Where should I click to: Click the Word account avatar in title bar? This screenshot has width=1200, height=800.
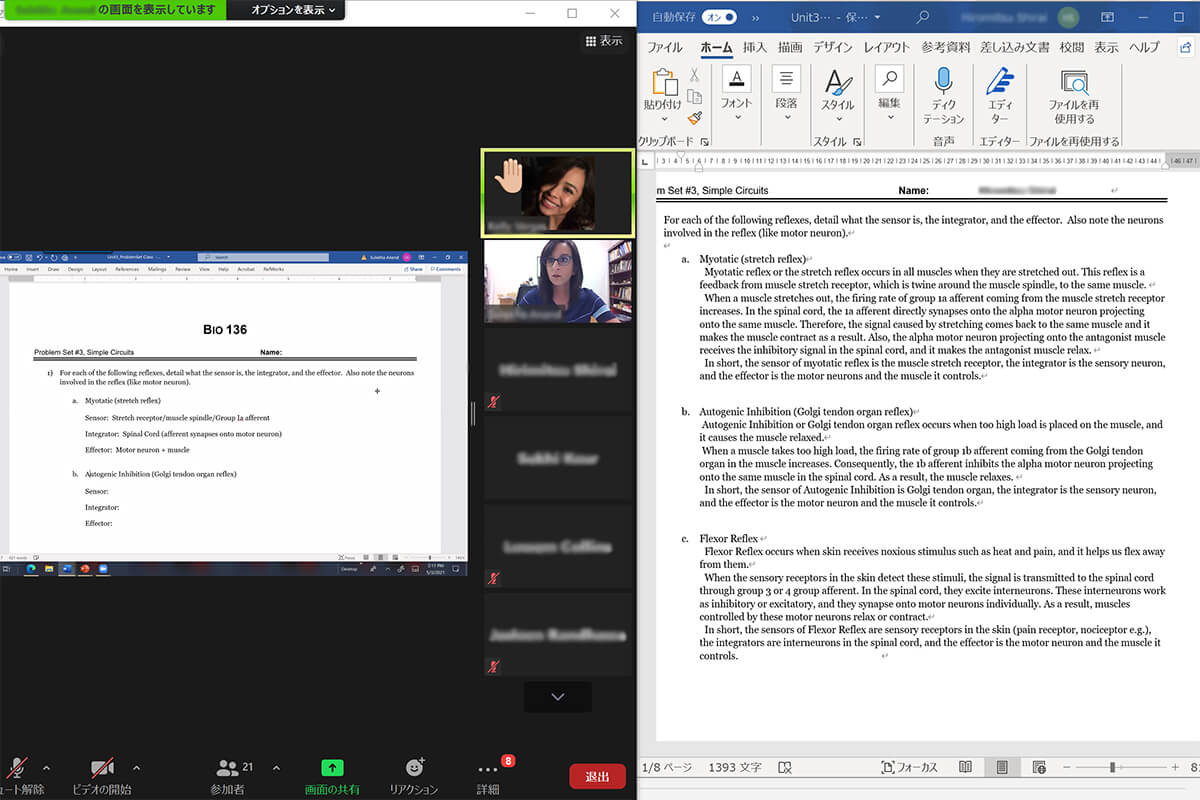(1069, 17)
